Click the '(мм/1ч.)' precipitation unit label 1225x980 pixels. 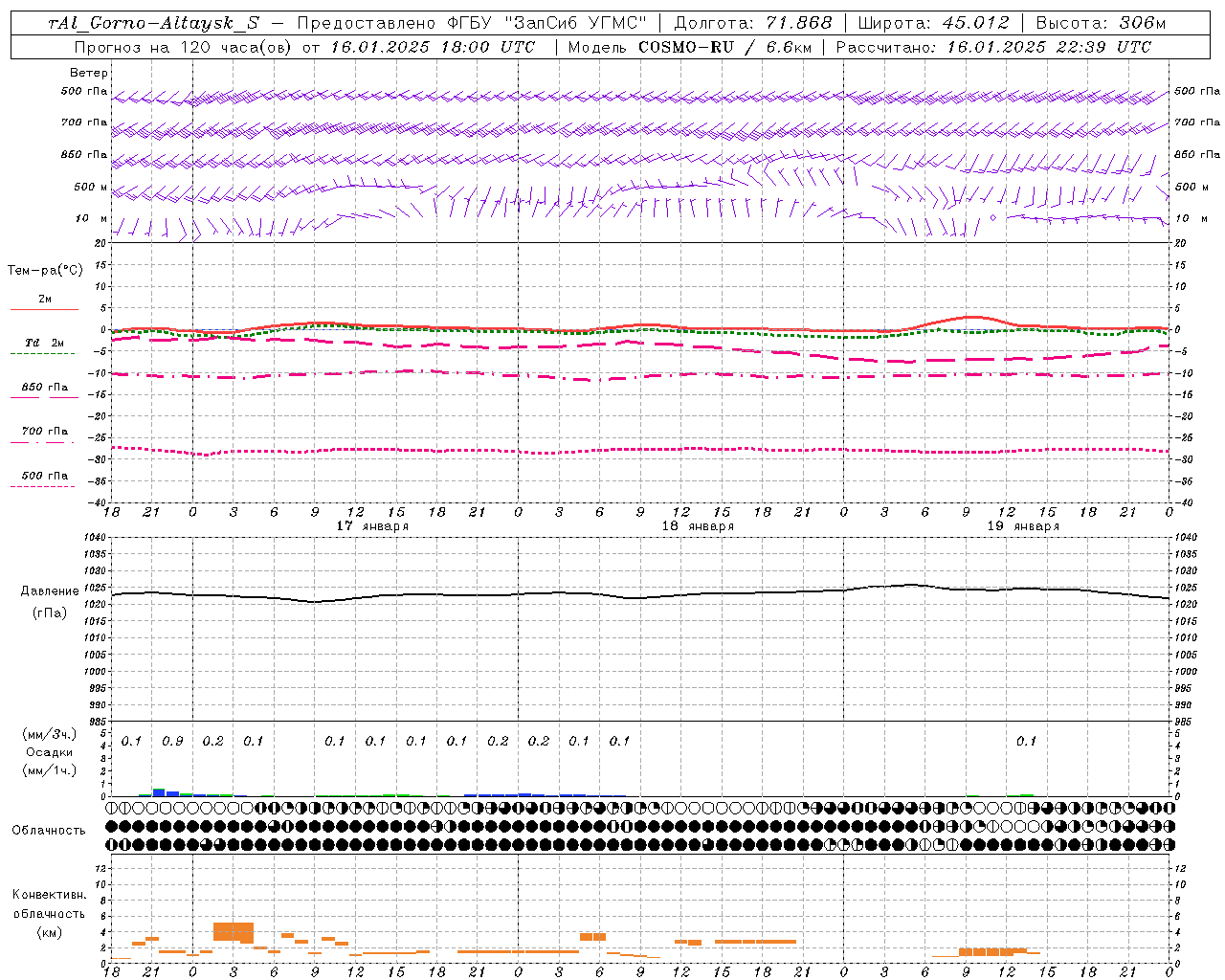(x=50, y=770)
